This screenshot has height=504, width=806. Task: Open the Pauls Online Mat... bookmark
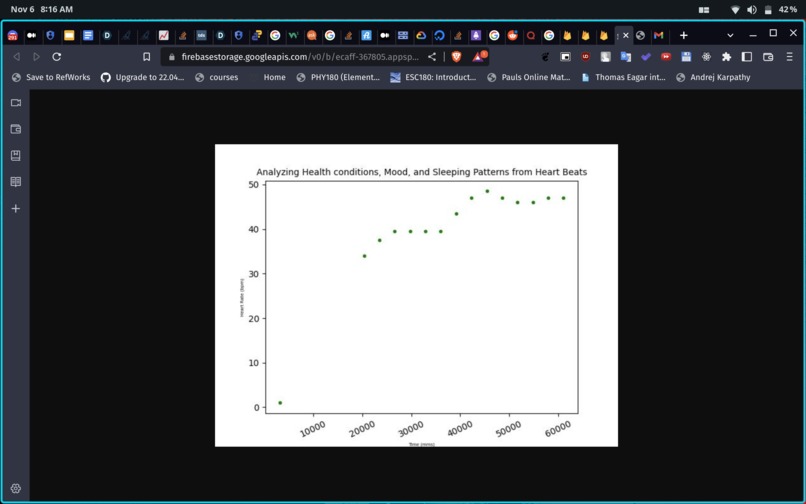[x=529, y=77]
